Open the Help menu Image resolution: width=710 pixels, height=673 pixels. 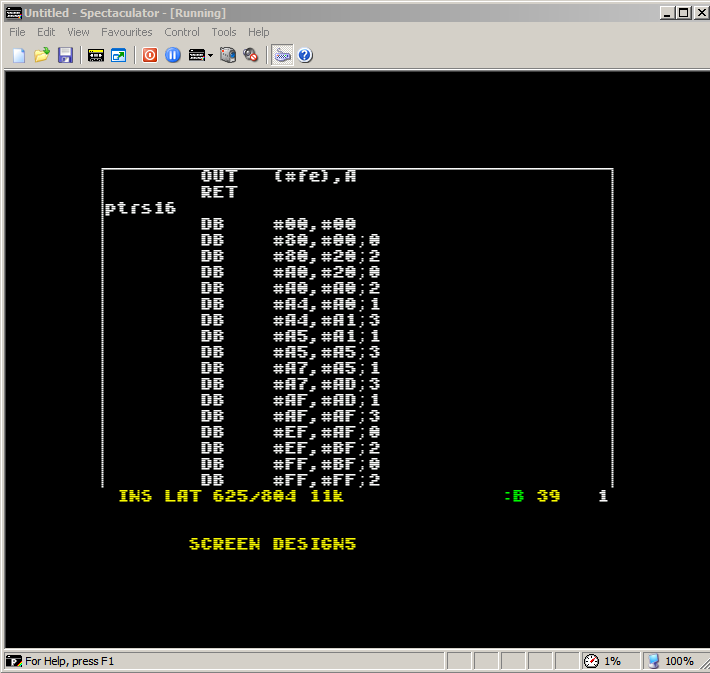[x=259, y=32]
